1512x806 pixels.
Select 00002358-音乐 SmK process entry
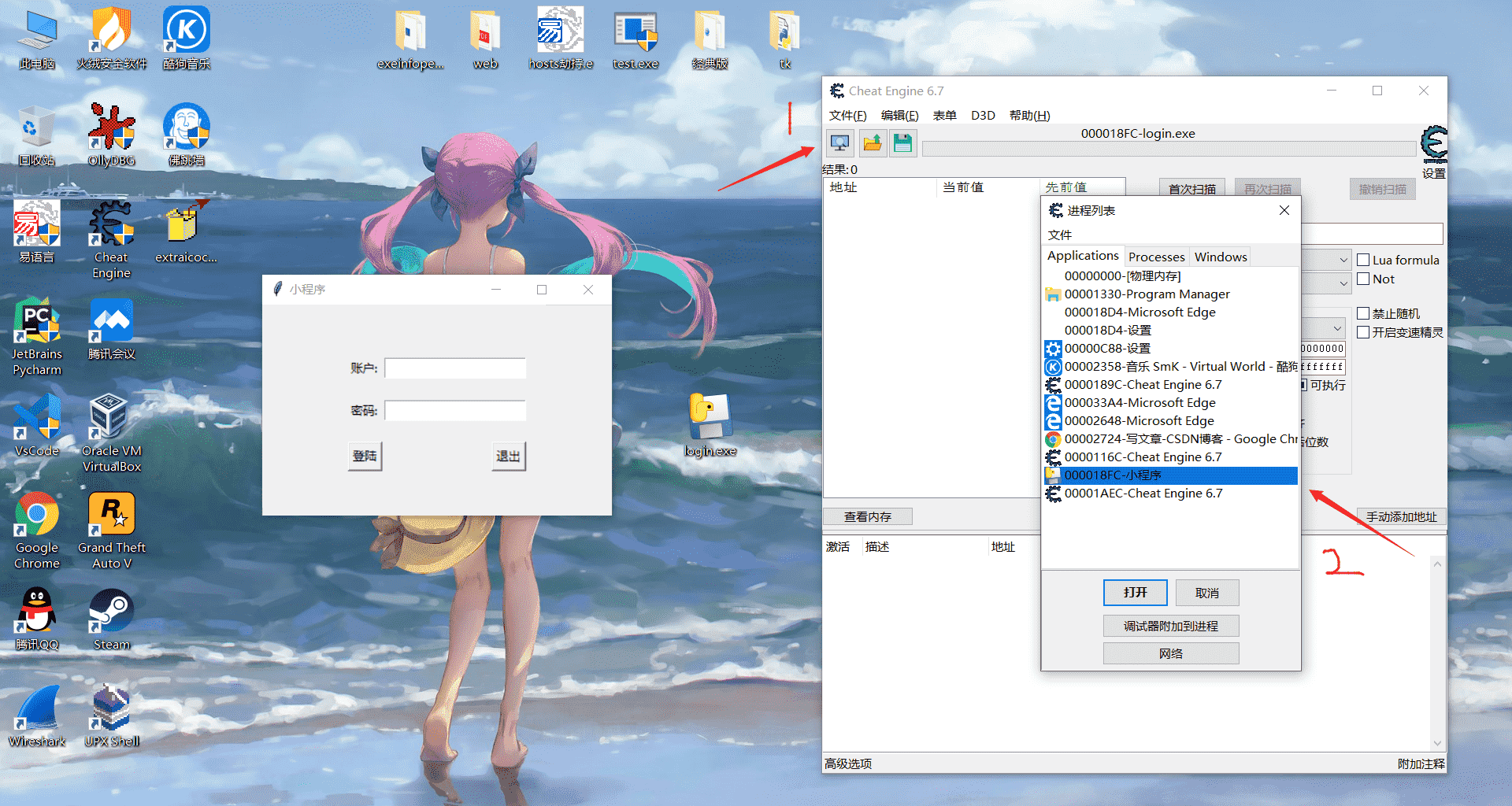tap(1170, 367)
